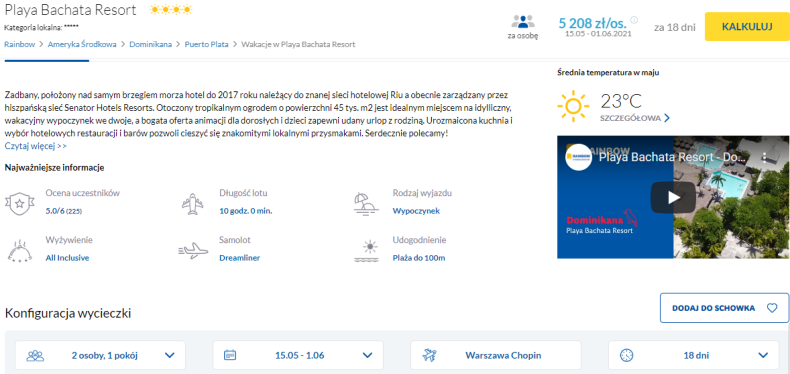Click the Samolot plane icon

click(x=193, y=251)
